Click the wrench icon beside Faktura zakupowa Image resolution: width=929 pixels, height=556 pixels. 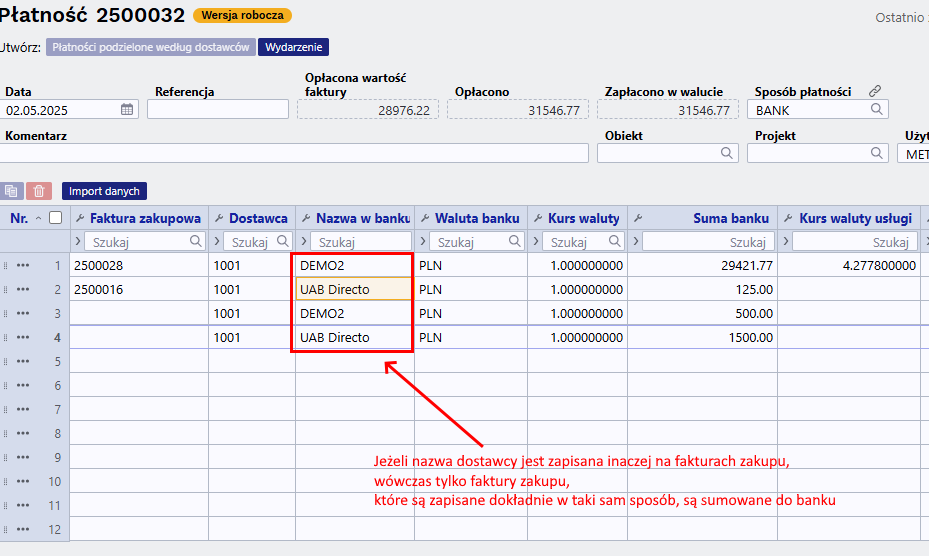point(80,219)
